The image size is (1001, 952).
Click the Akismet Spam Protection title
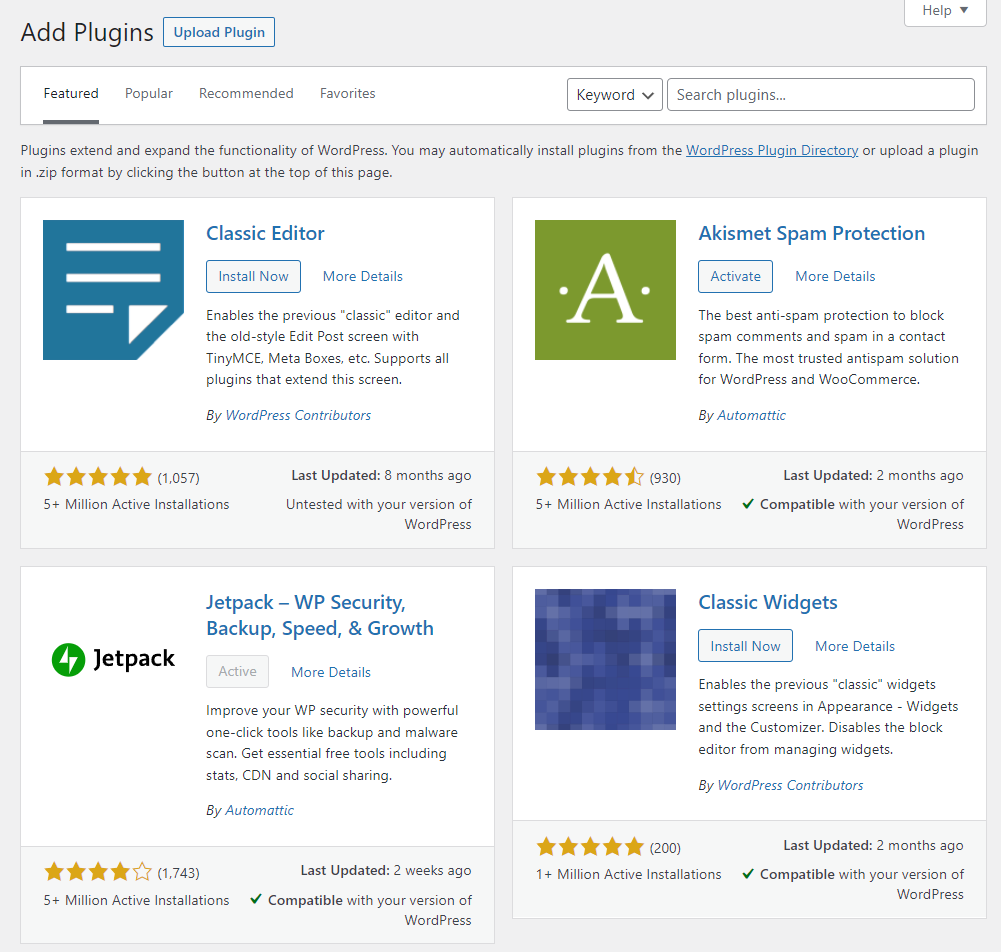pyautogui.click(x=811, y=233)
